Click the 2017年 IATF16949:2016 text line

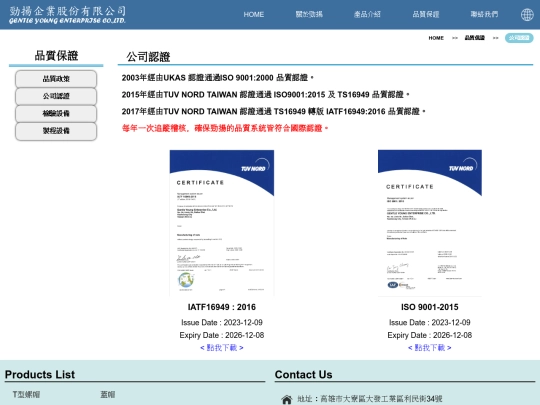[x=274, y=111]
